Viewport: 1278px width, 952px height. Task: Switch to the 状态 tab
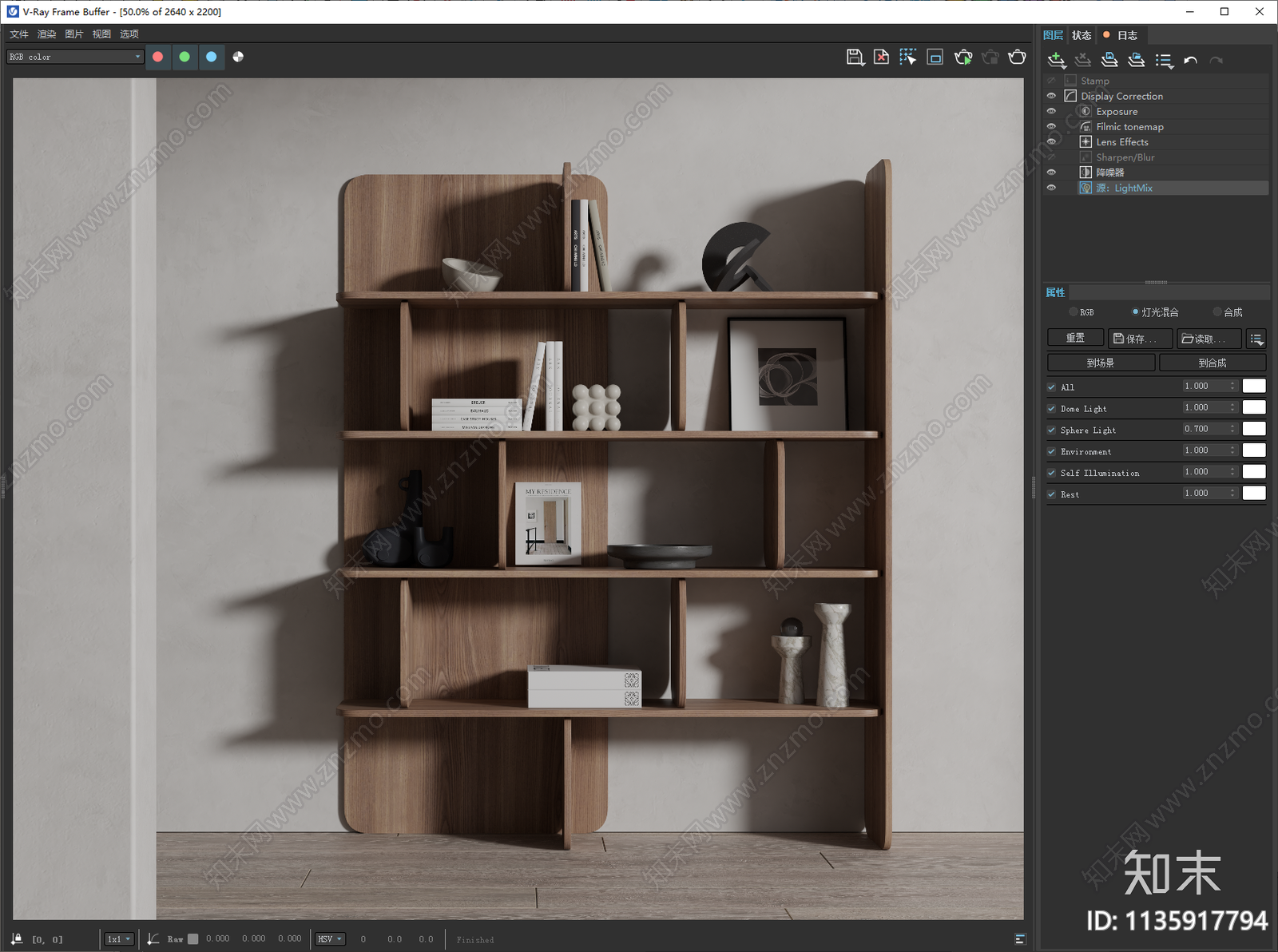[1082, 35]
